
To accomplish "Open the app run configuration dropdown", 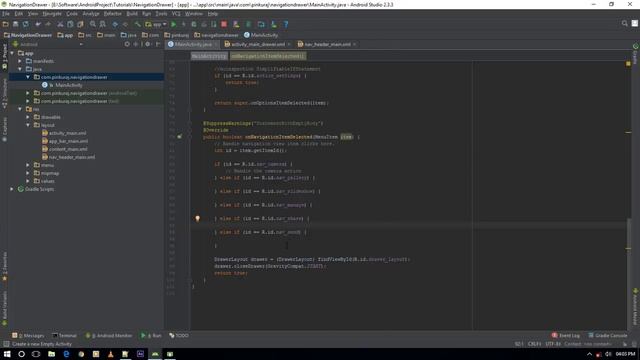I will (156, 24).
